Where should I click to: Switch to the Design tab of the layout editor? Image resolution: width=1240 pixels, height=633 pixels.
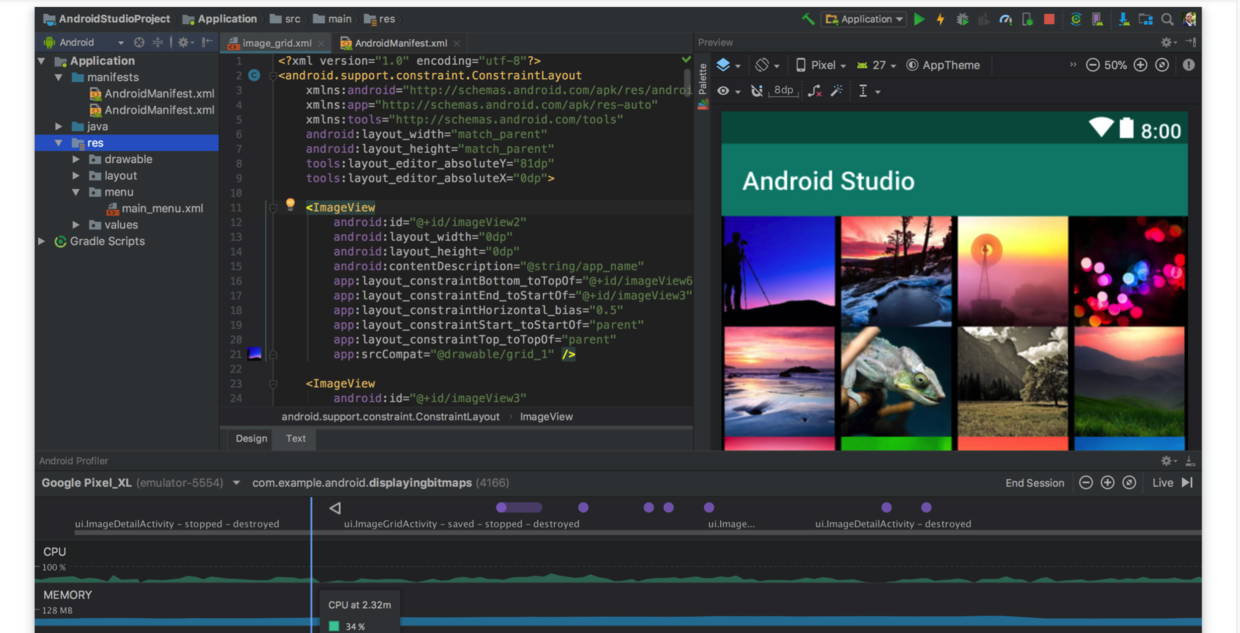click(250, 439)
